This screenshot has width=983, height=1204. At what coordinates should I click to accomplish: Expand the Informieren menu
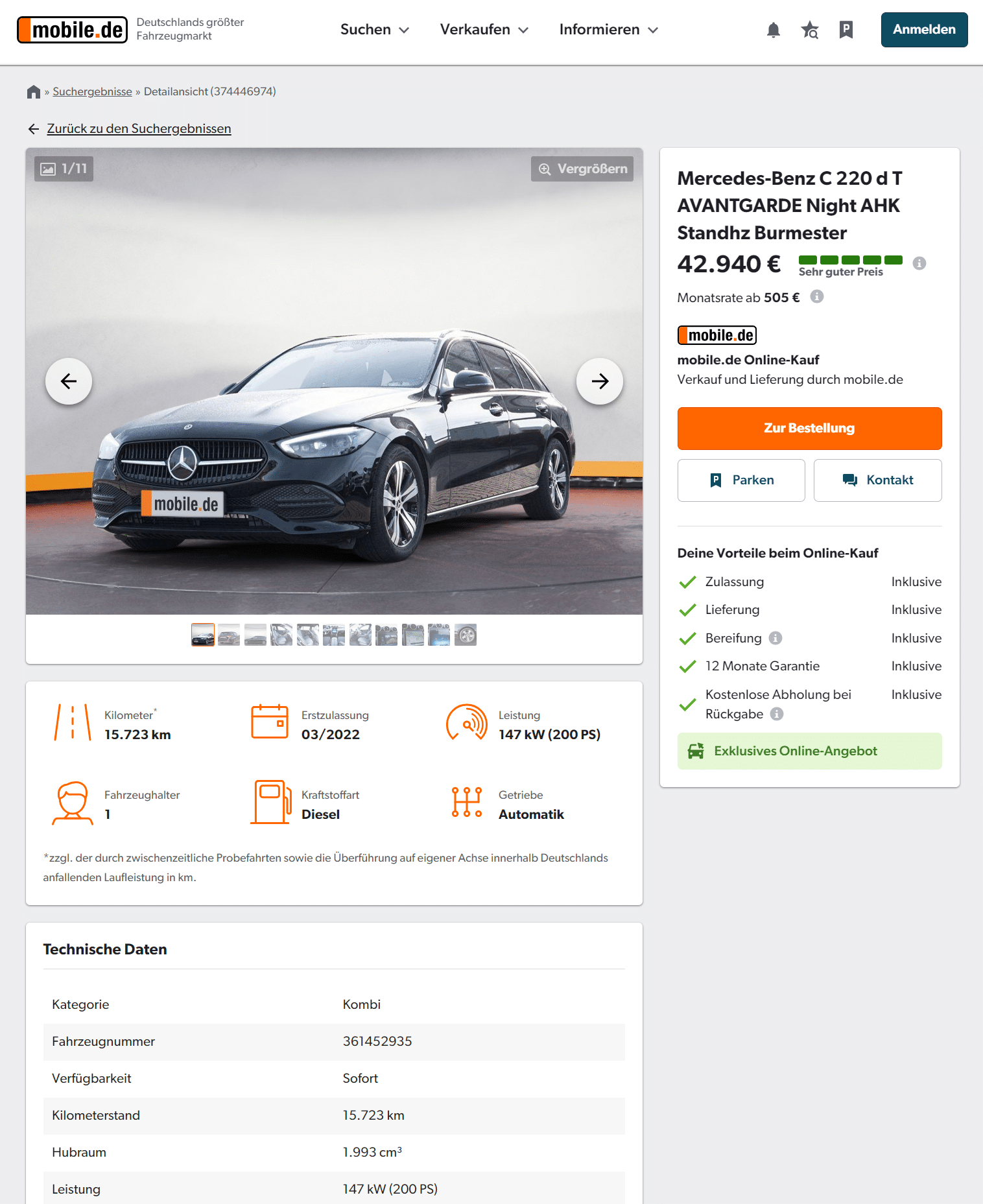coord(609,30)
